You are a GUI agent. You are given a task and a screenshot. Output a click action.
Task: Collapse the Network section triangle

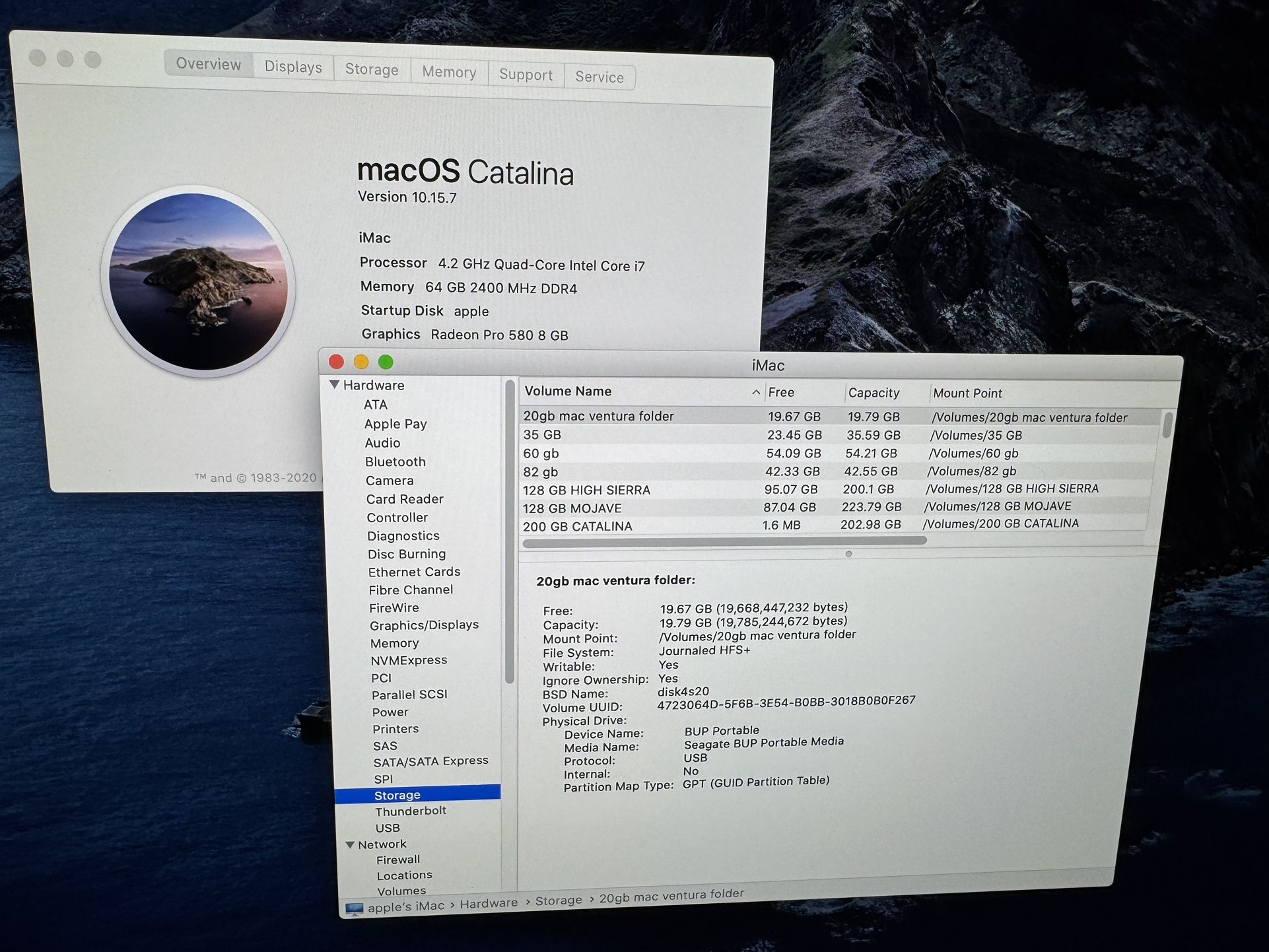(x=350, y=844)
